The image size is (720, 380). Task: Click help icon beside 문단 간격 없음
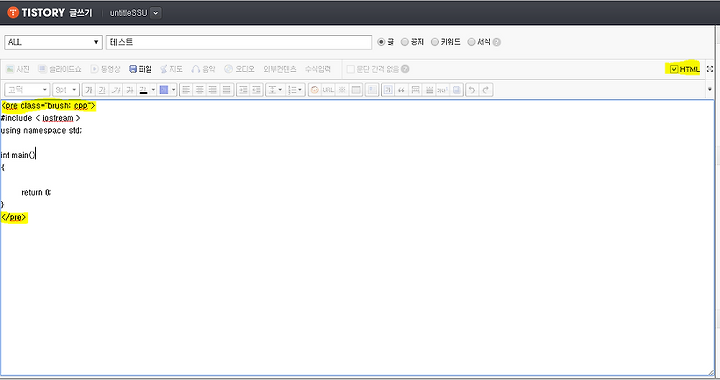click(405, 69)
